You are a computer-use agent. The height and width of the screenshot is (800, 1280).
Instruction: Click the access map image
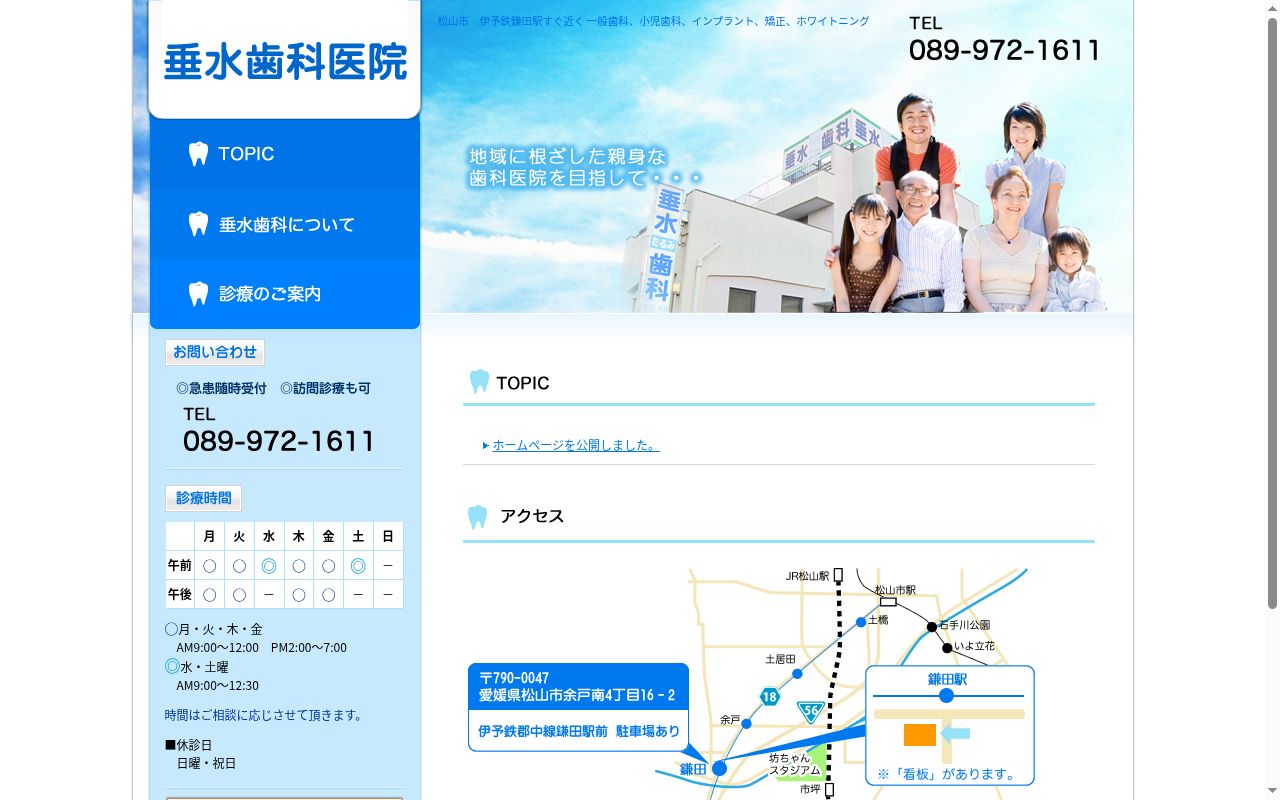(751, 684)
